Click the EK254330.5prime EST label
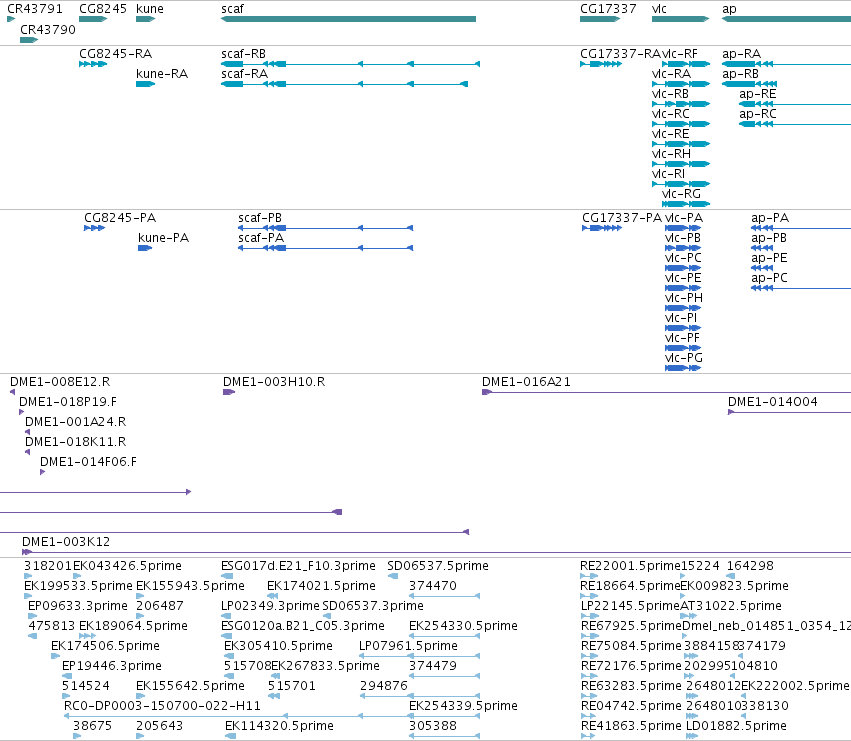851x741 pixels. tap(463, 625)
